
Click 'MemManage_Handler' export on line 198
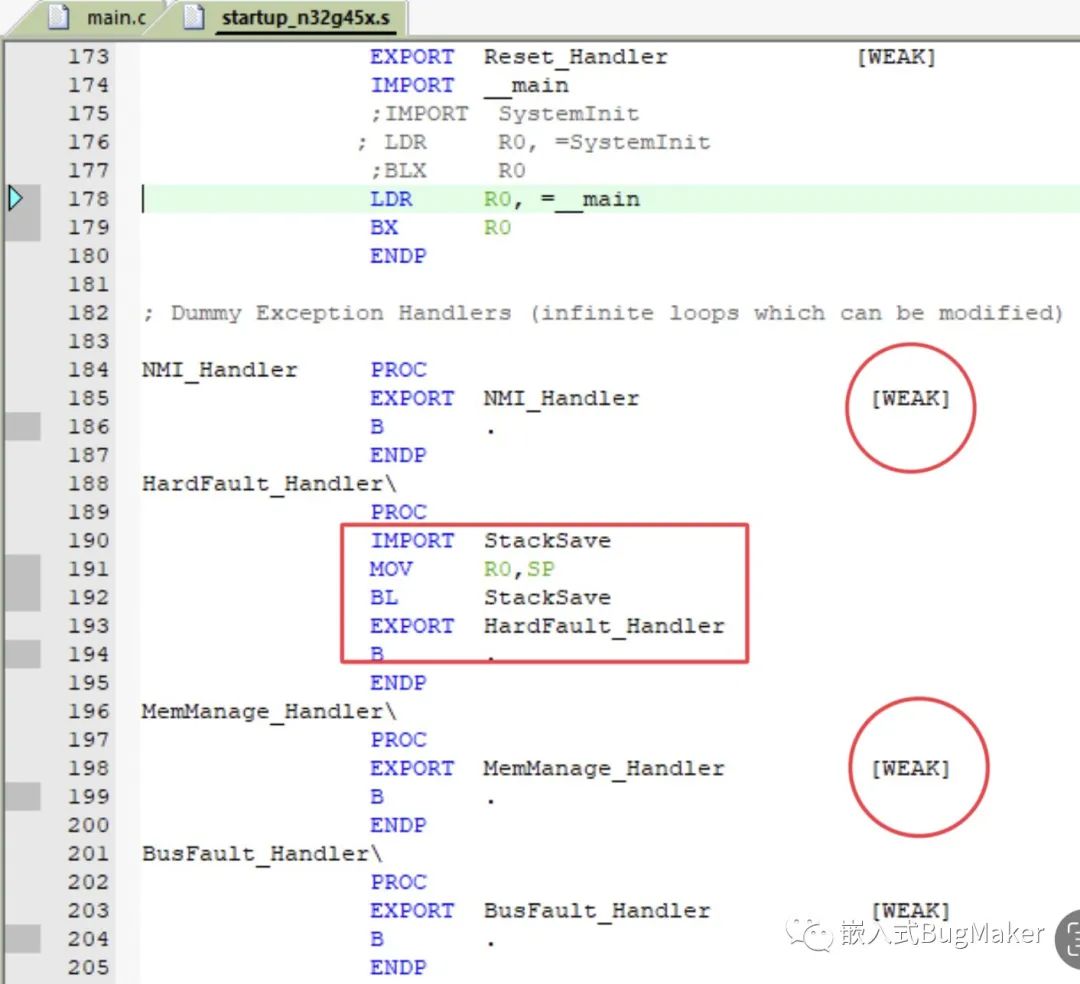coord(604,768)
